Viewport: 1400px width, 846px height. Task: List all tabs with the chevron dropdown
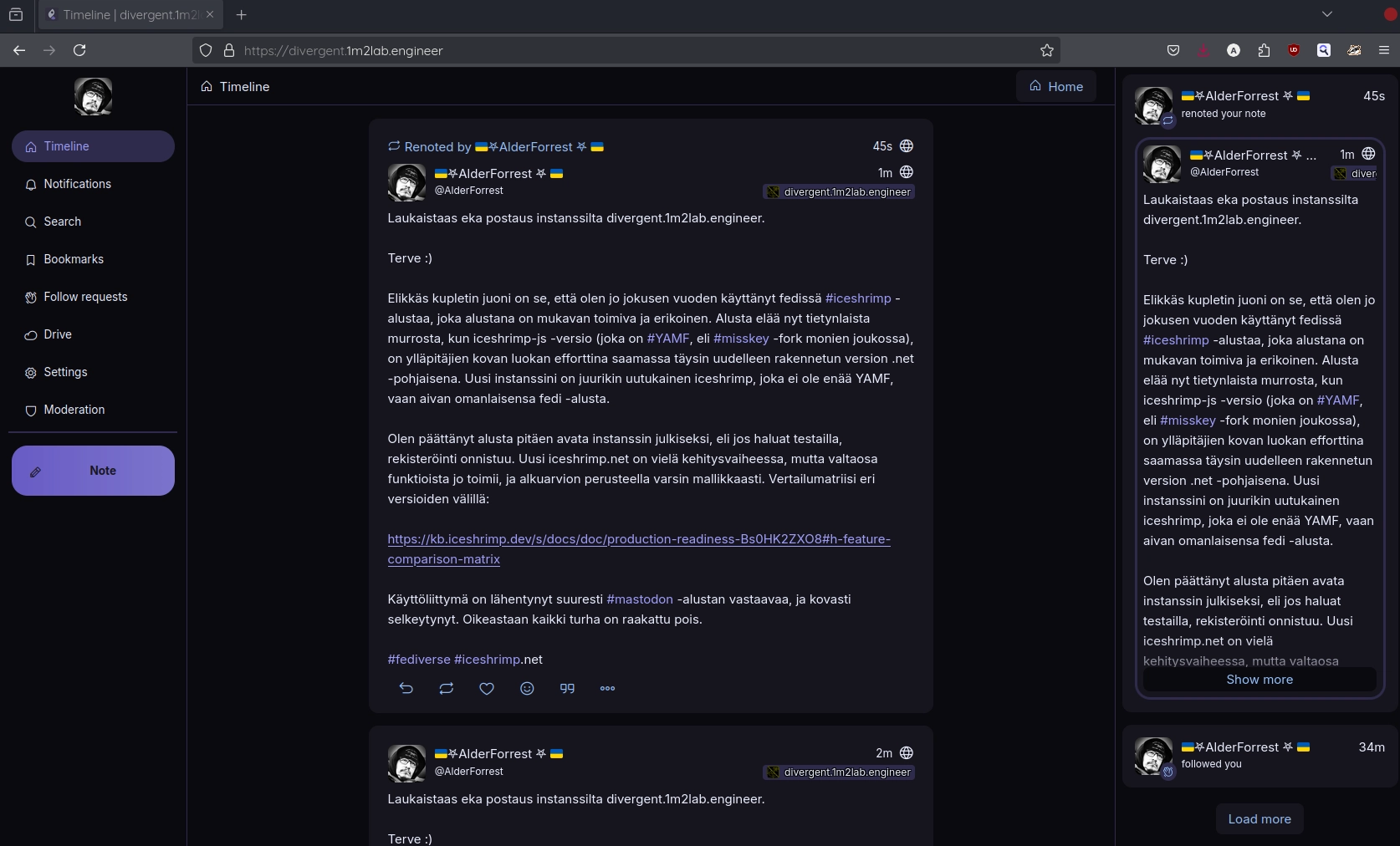(1327, 14)
